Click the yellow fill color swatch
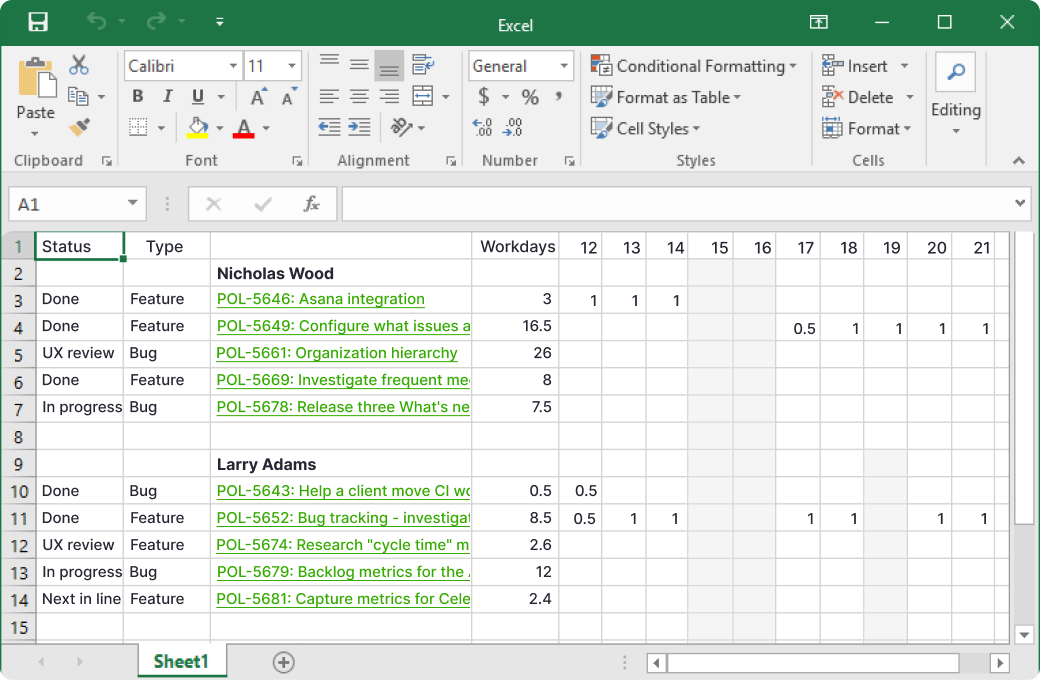The width and height of the screenshot is (1040, 680). [x=196, y=128]
